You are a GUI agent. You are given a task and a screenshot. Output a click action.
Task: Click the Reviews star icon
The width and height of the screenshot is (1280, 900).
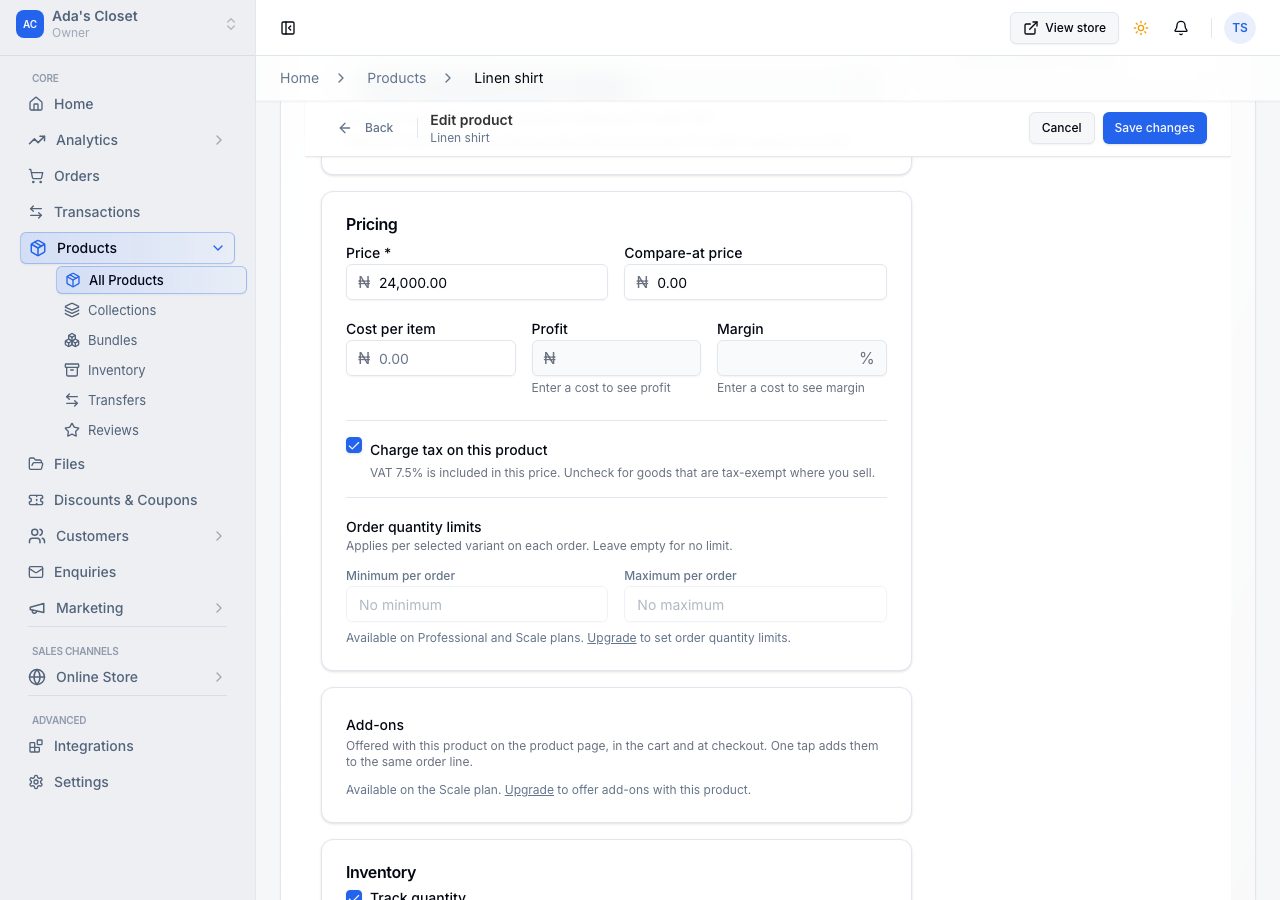pos(72,430)
